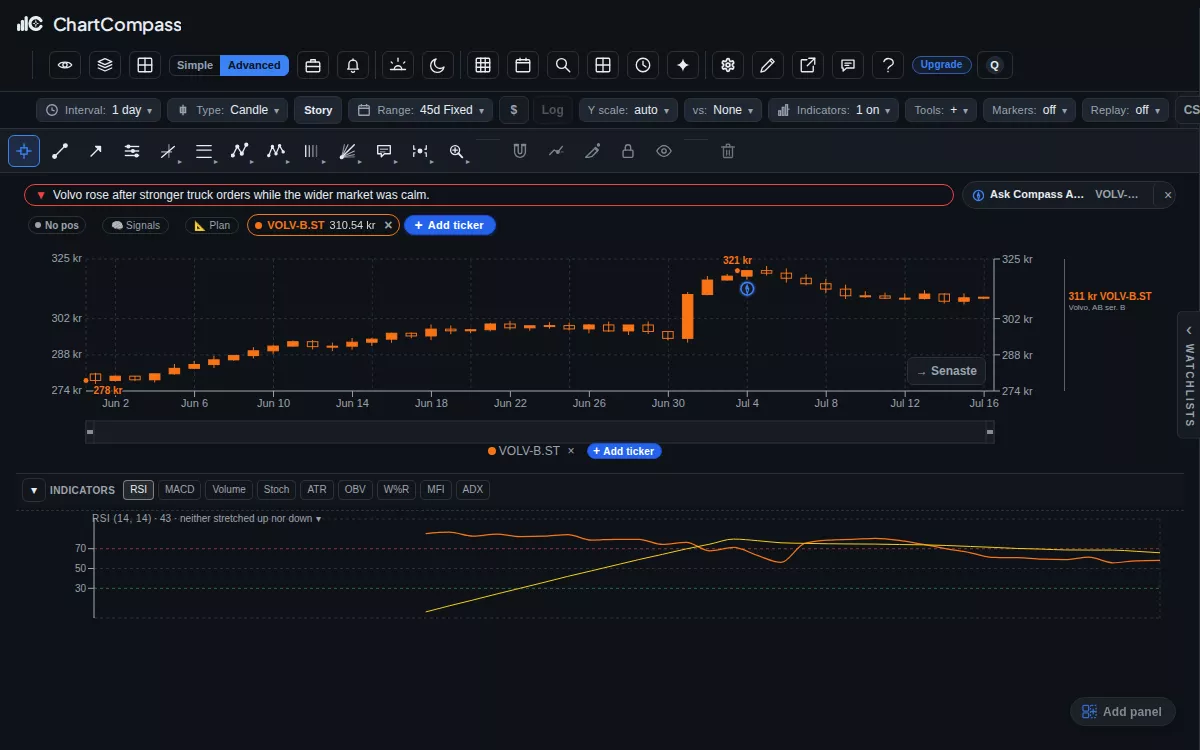Select the zigzag pattern drawing tool
Viewport: 1200px width, 750px height.
276,151
